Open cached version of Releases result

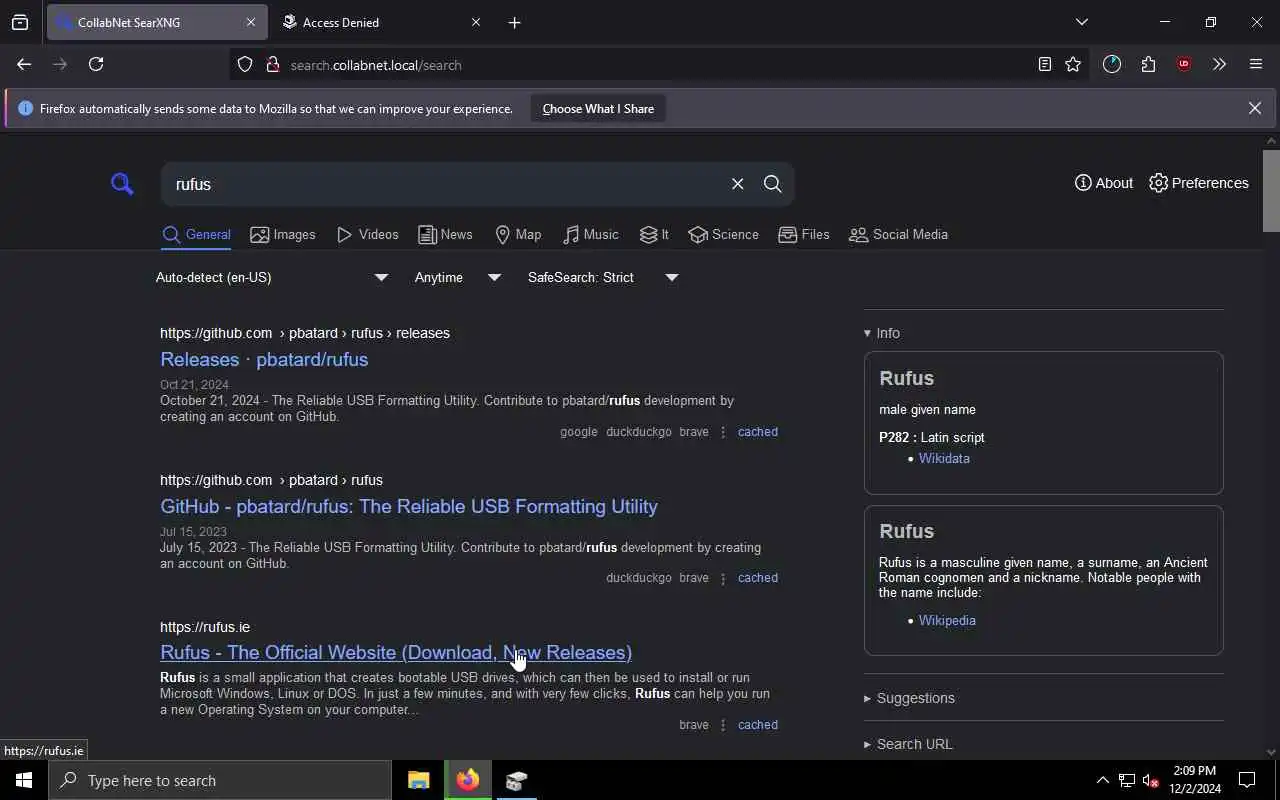point(758,432)
